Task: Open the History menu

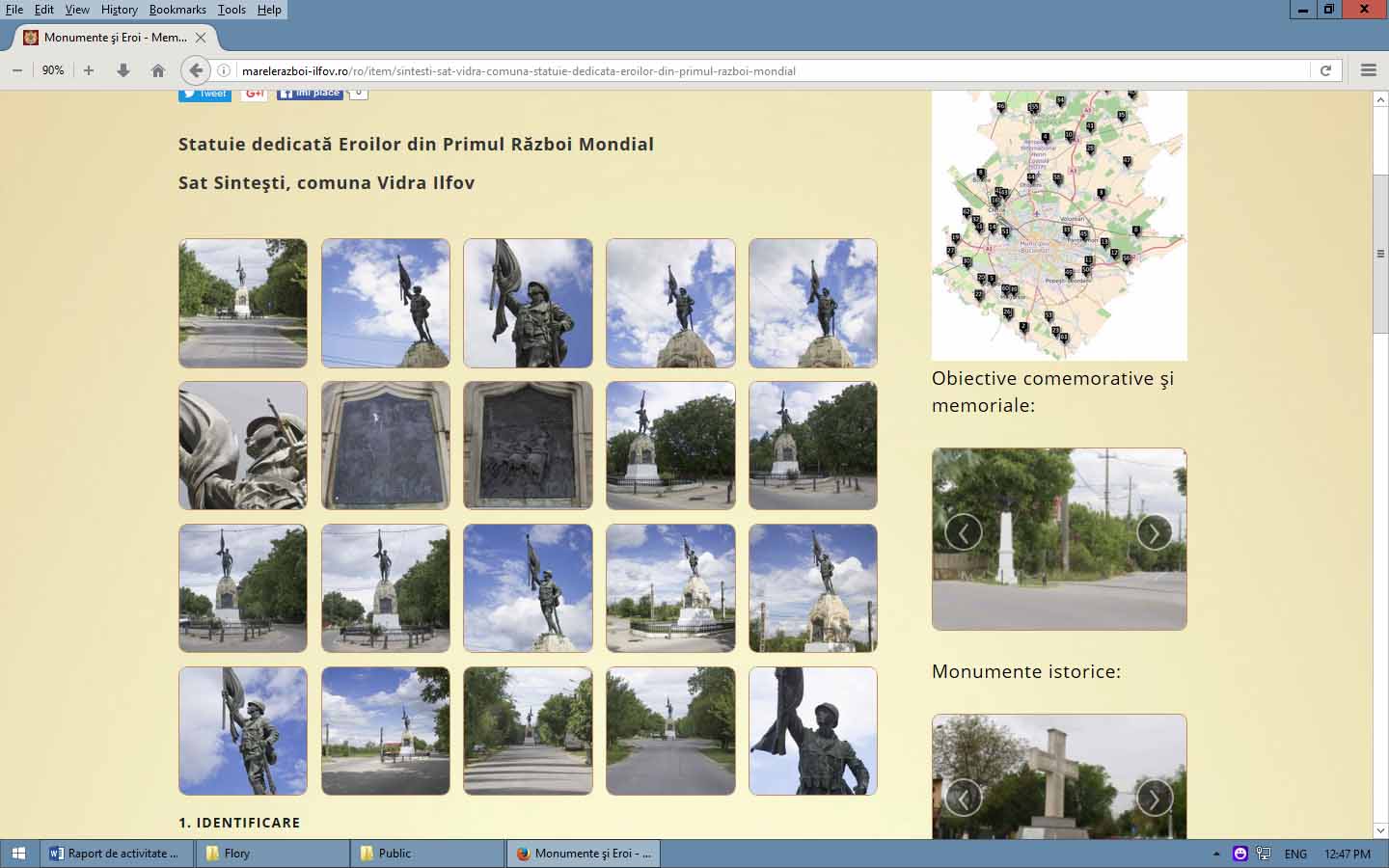Action: click(x=119, y=10)
